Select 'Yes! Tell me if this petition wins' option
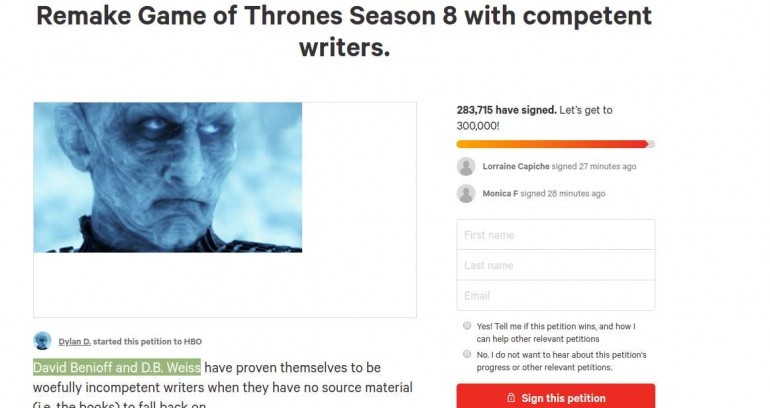 [467, 326]
